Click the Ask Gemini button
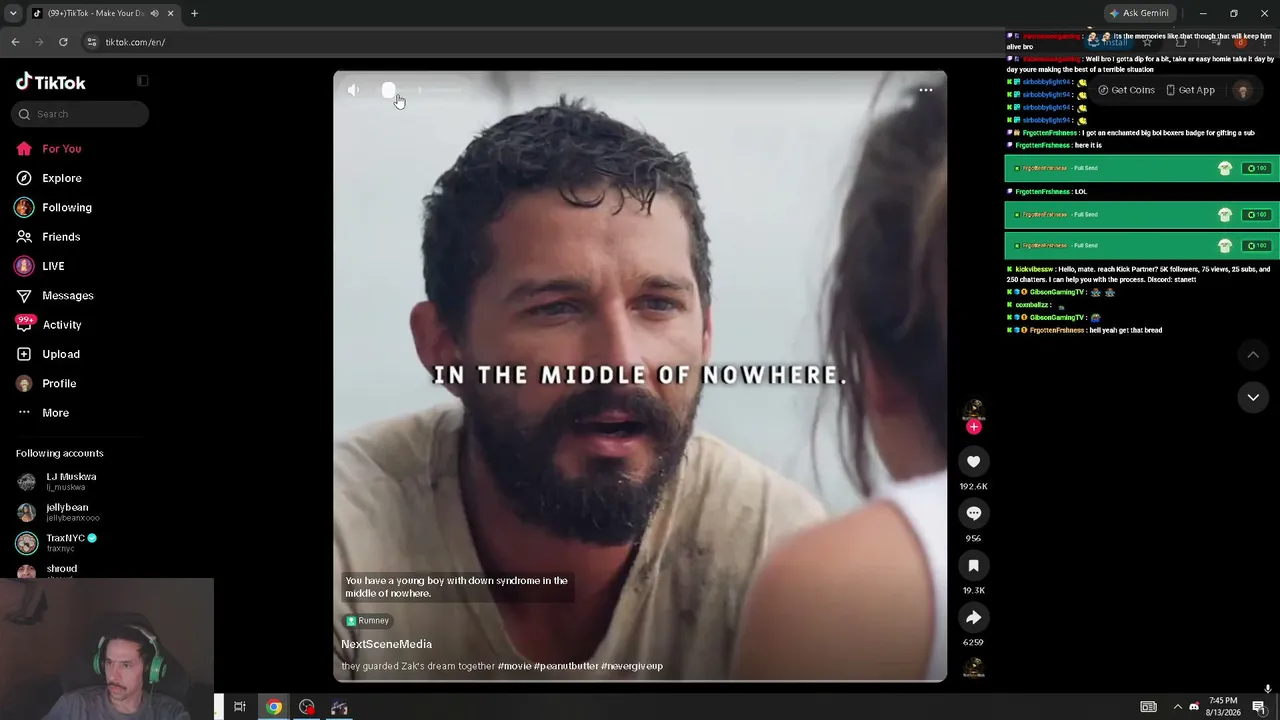 click(1138, 13)
